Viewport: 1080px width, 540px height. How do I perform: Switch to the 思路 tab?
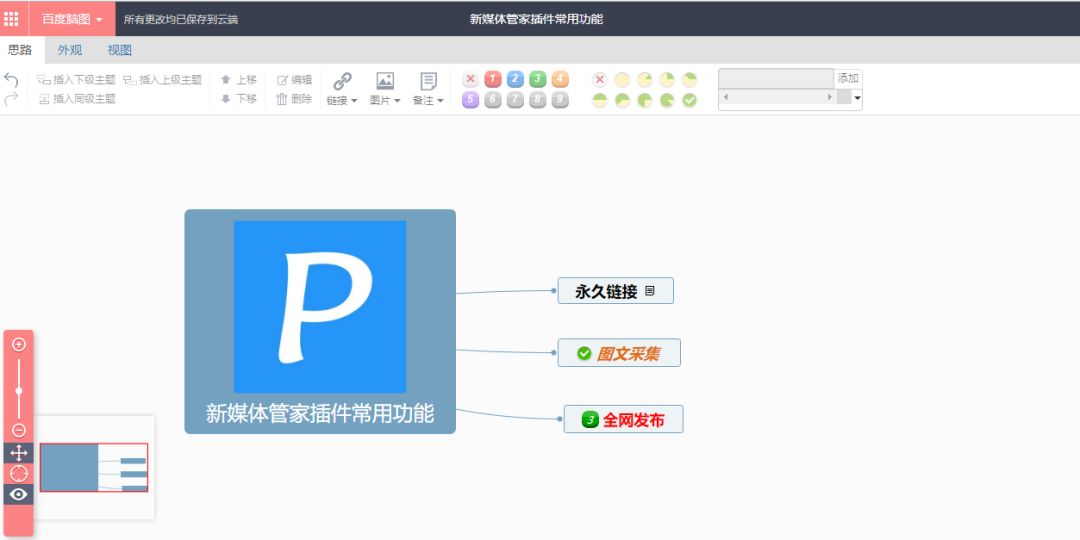pos(20,50)
